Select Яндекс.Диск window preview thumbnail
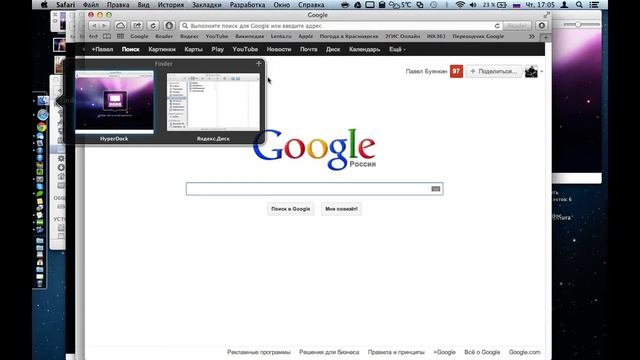Viewport: 640px width, 360px height. point(213,102)
